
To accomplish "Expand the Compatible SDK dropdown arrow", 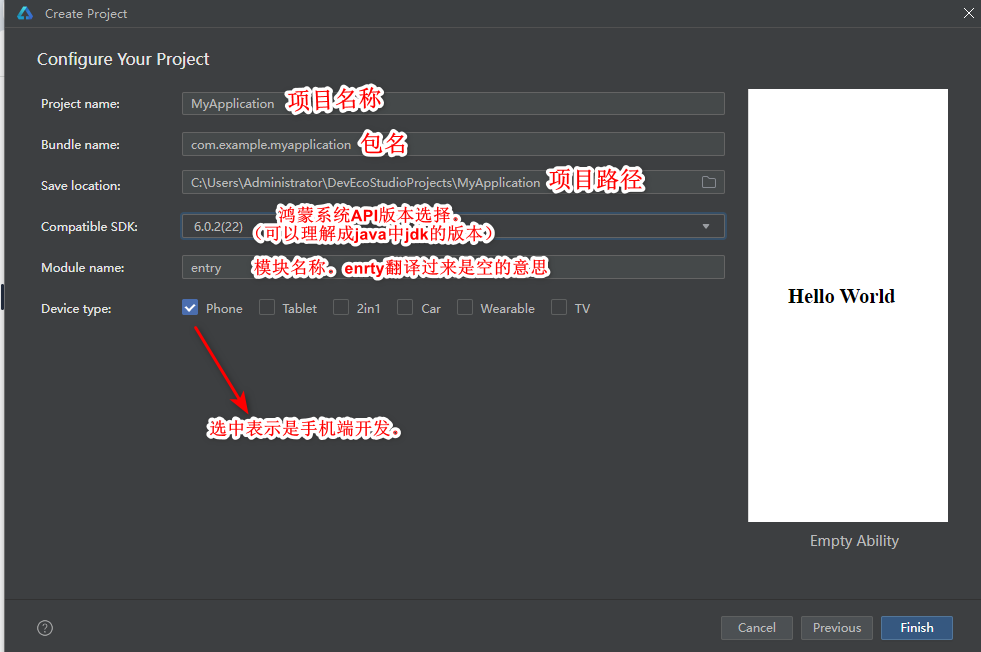I will click(706, 227).
